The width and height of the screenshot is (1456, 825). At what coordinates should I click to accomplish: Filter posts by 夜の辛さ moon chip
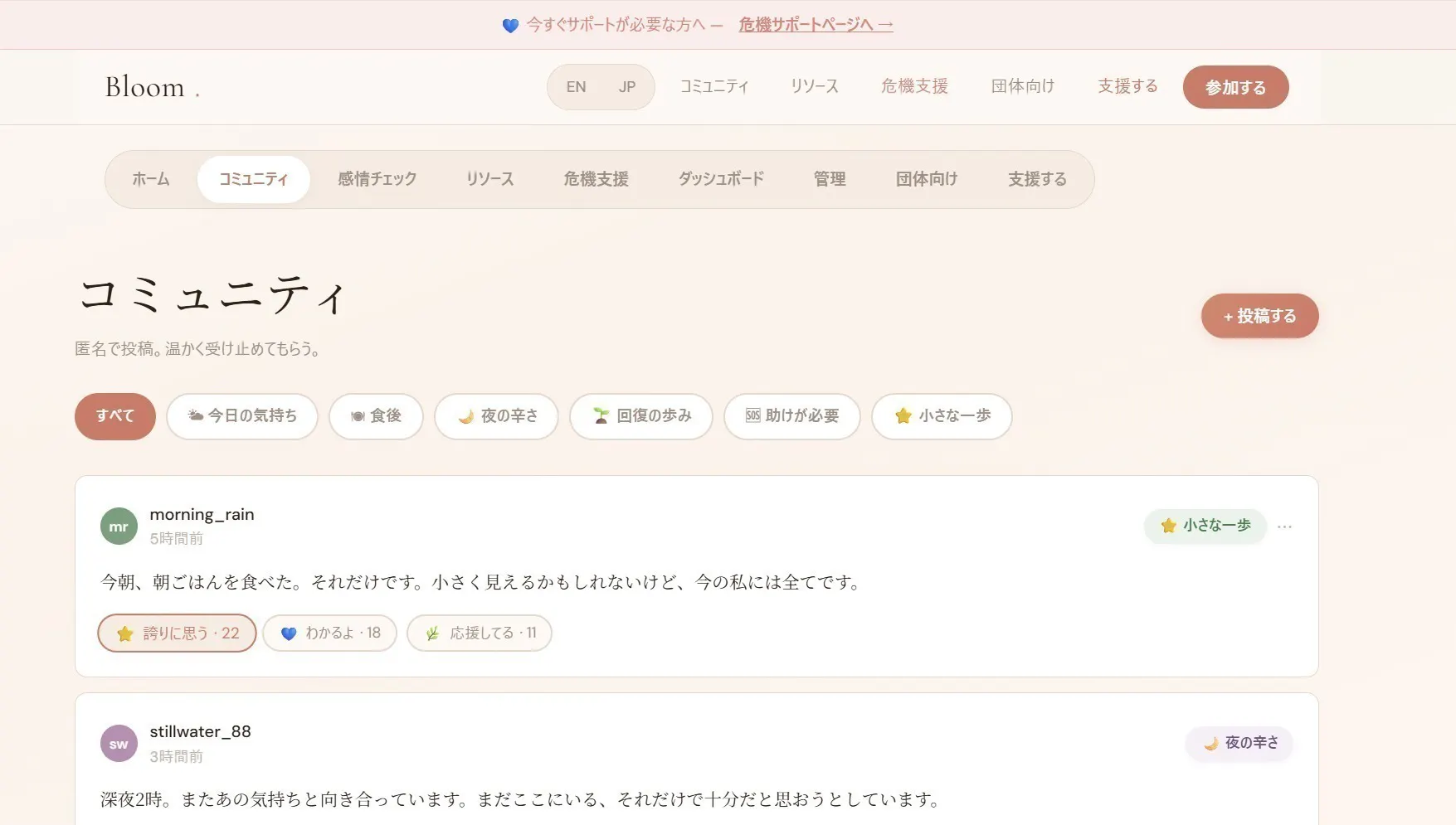(496, 416)
